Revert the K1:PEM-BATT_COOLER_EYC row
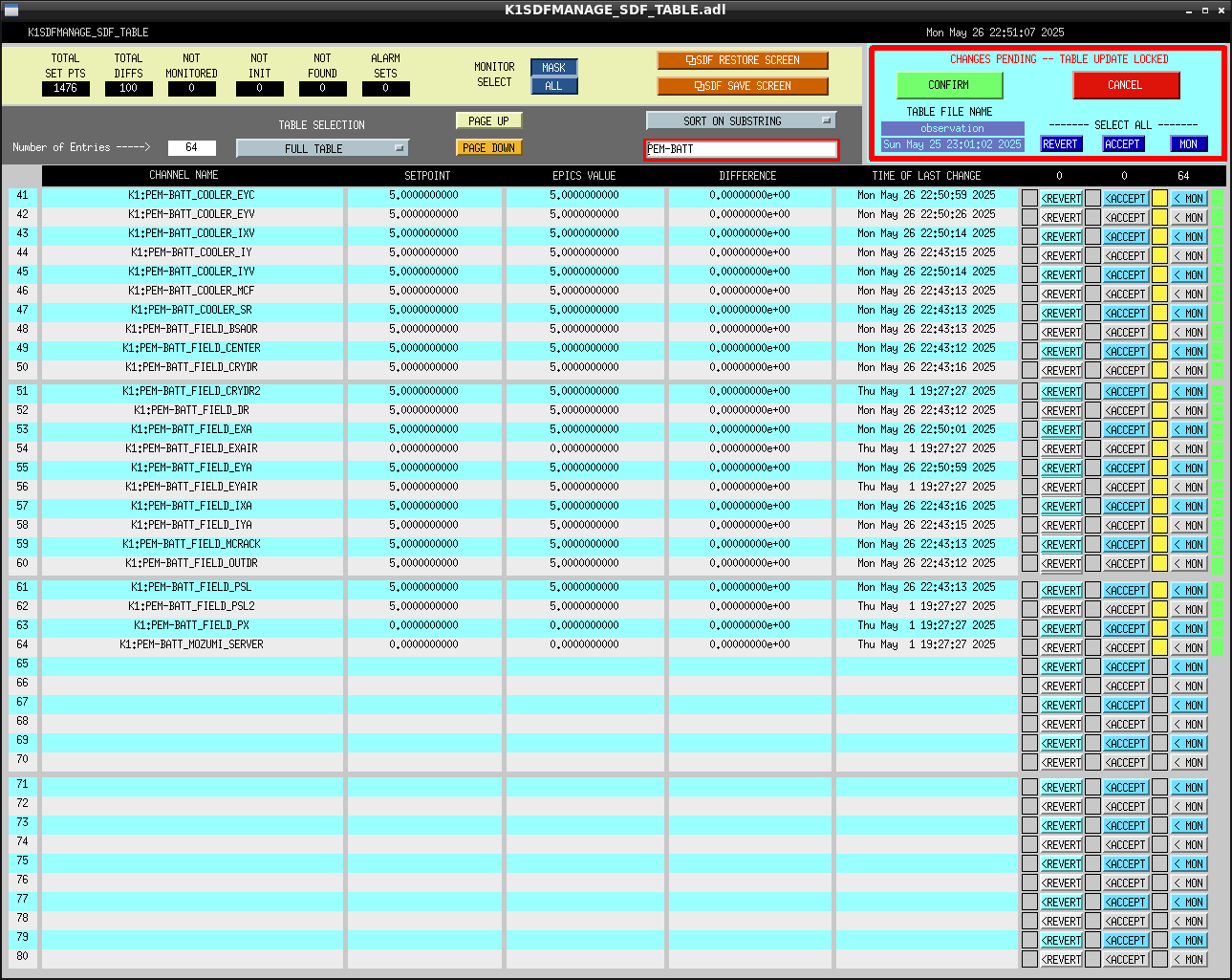The image size is (1232, 980). pyautogui.click(x=1061, y=199)
